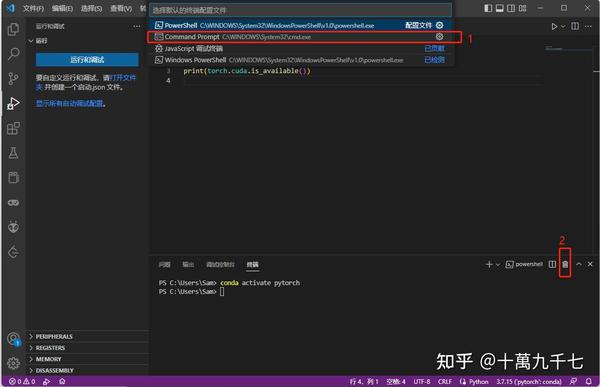
Task: Open the Extensions view icon
Action: click(x=13, y=128)
